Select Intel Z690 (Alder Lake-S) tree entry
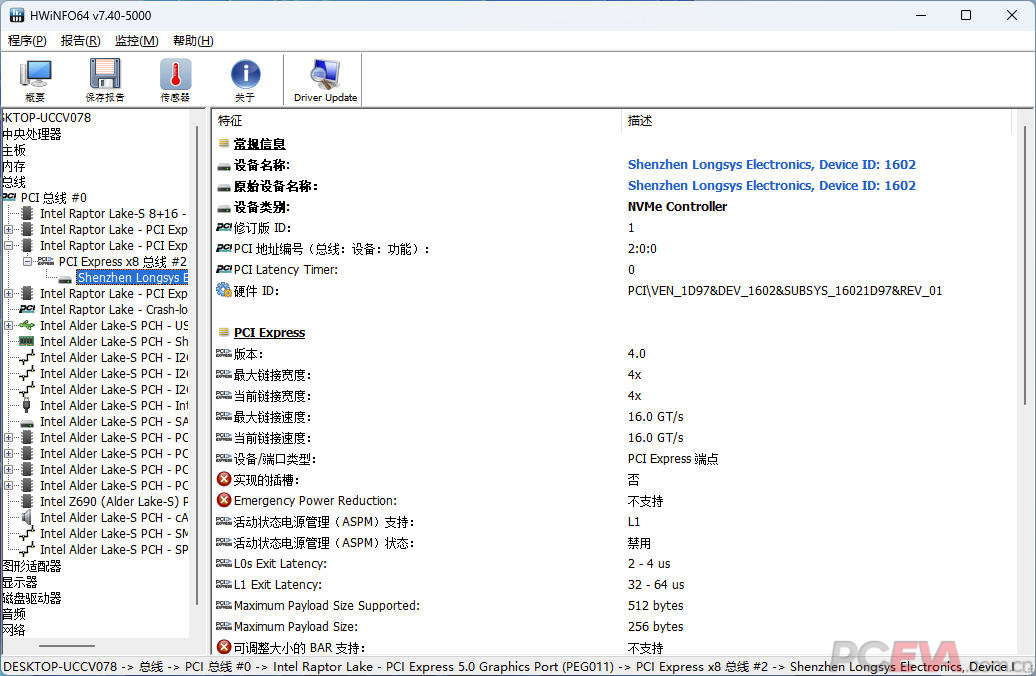 point(114,502)
